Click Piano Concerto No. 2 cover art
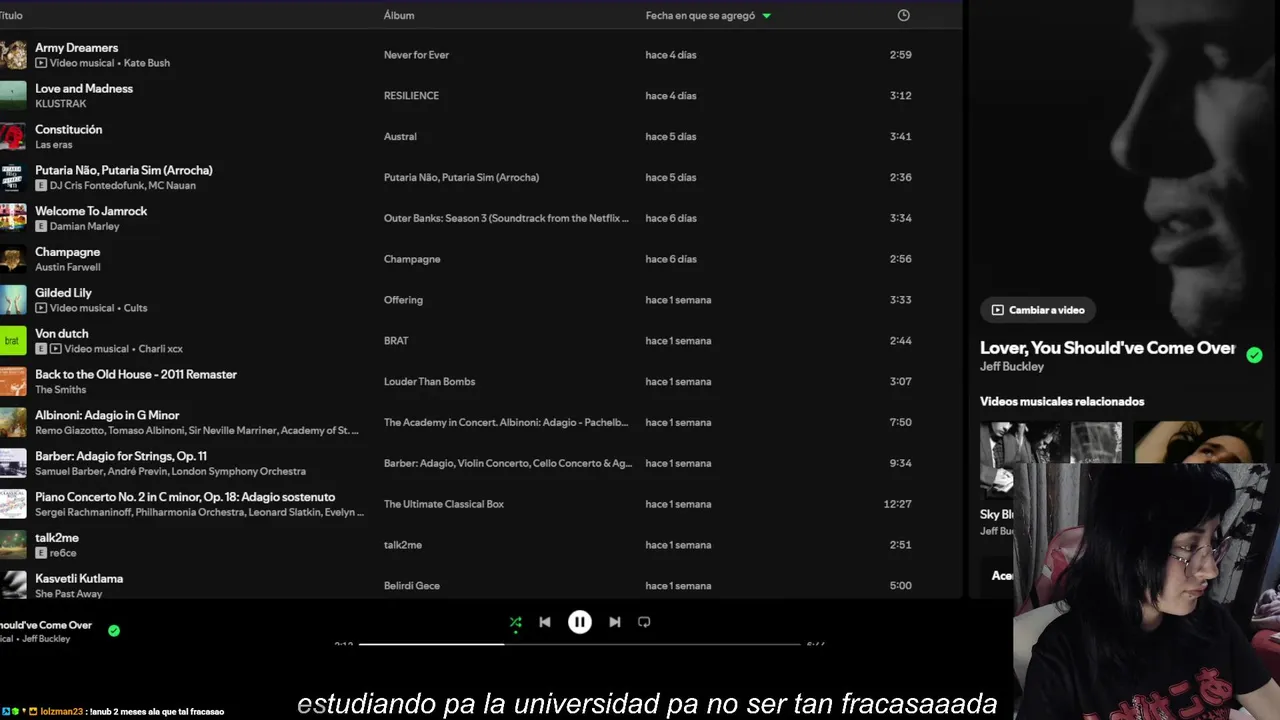 (x=13, y=504)
